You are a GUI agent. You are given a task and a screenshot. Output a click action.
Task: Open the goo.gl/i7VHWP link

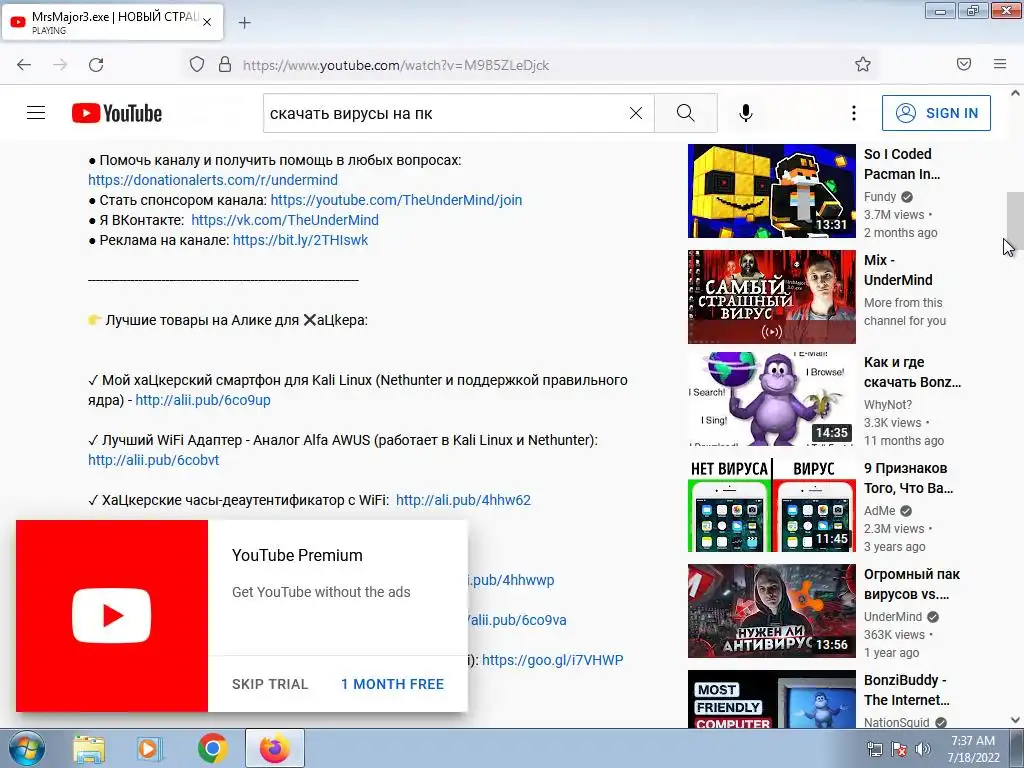[552, 660]
